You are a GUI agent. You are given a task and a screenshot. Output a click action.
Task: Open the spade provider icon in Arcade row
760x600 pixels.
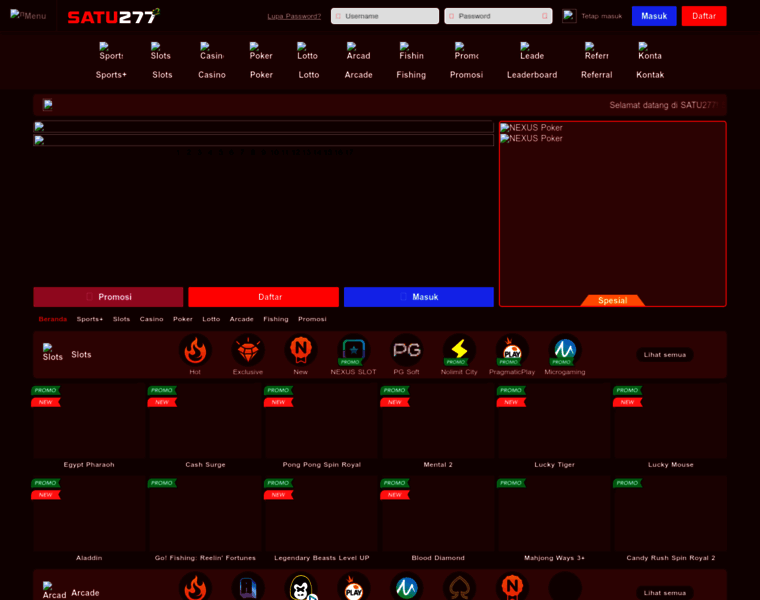(459, 587)
